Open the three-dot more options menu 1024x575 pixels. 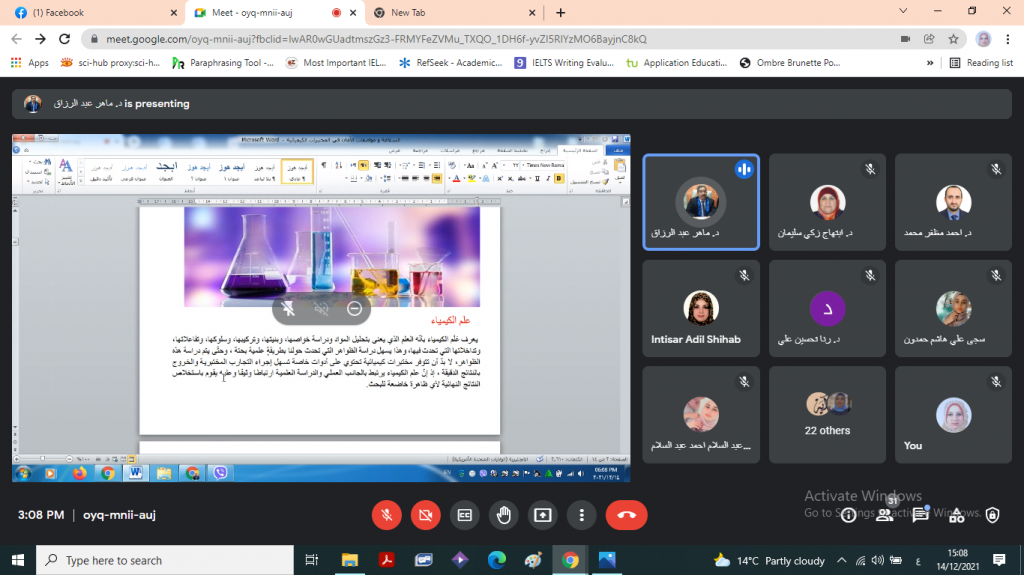click(581, 515)
